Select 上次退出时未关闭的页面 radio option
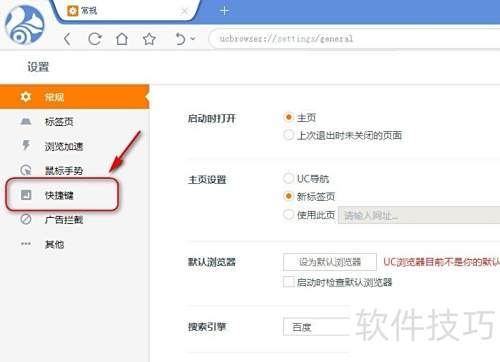500x362 pixels. point(288,135)
